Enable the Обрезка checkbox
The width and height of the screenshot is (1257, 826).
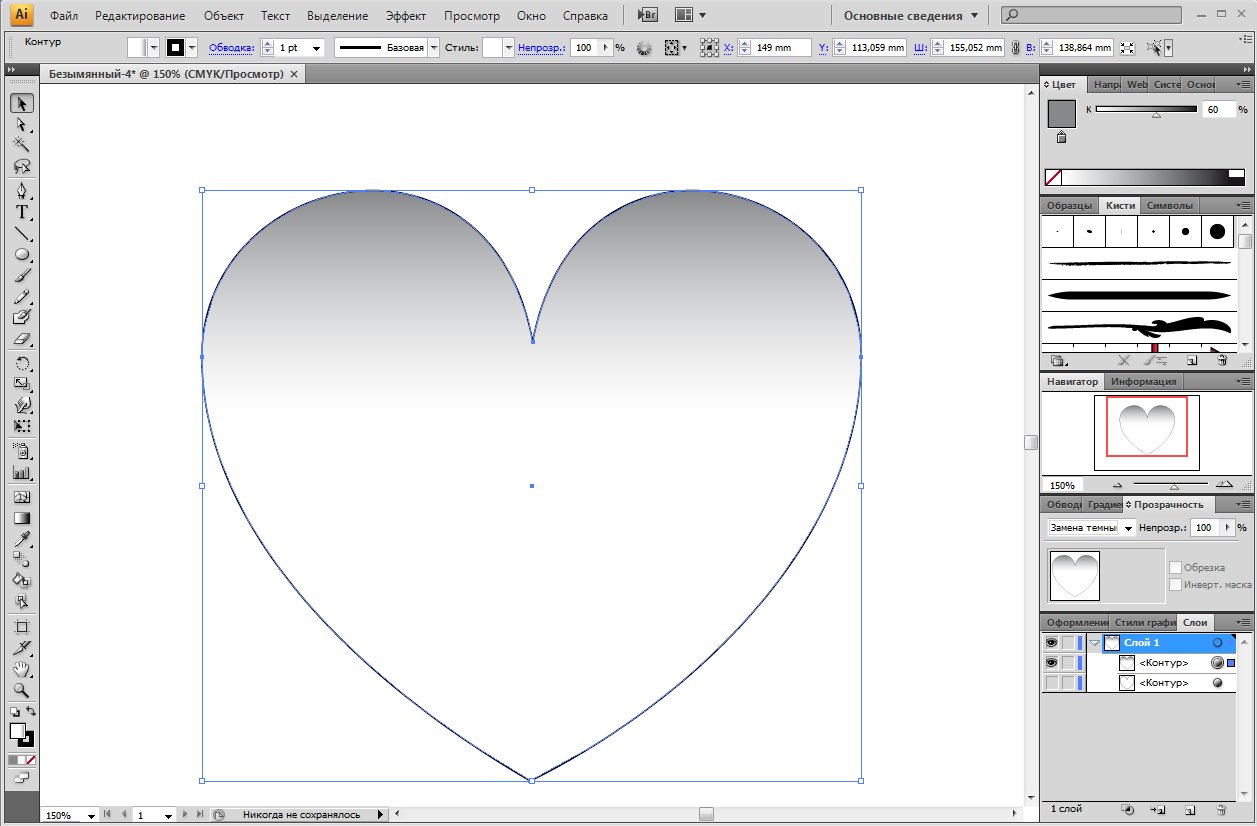pos(1175,567)
